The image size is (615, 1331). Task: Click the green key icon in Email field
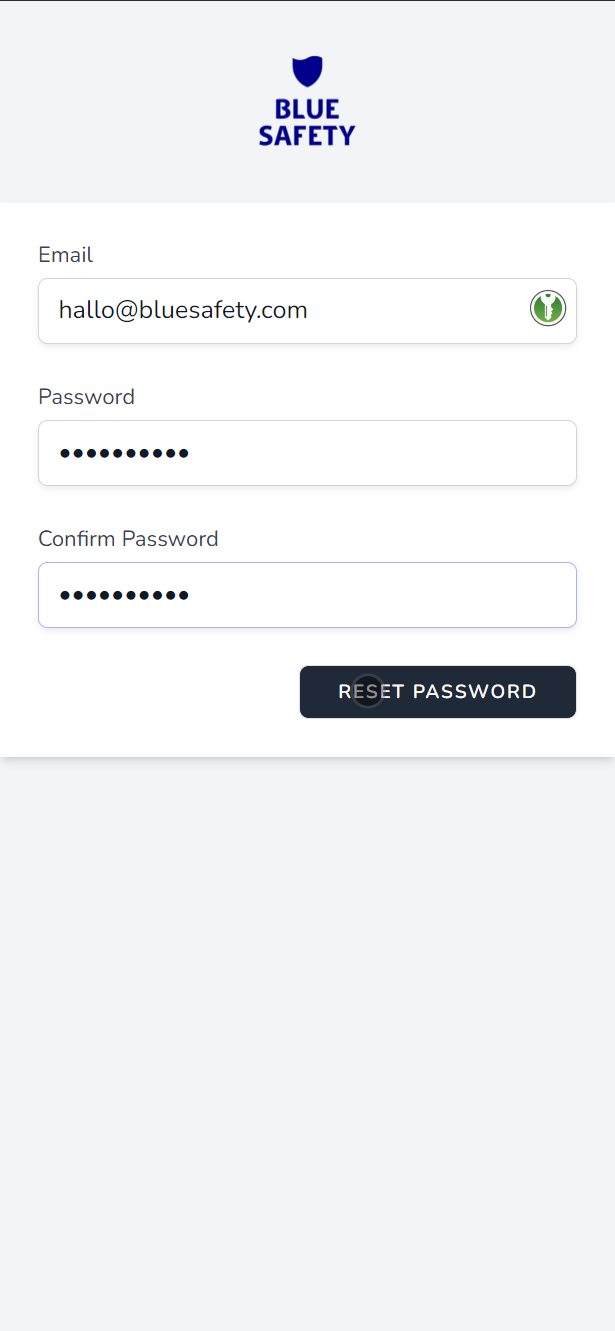[x=548, y=308]
